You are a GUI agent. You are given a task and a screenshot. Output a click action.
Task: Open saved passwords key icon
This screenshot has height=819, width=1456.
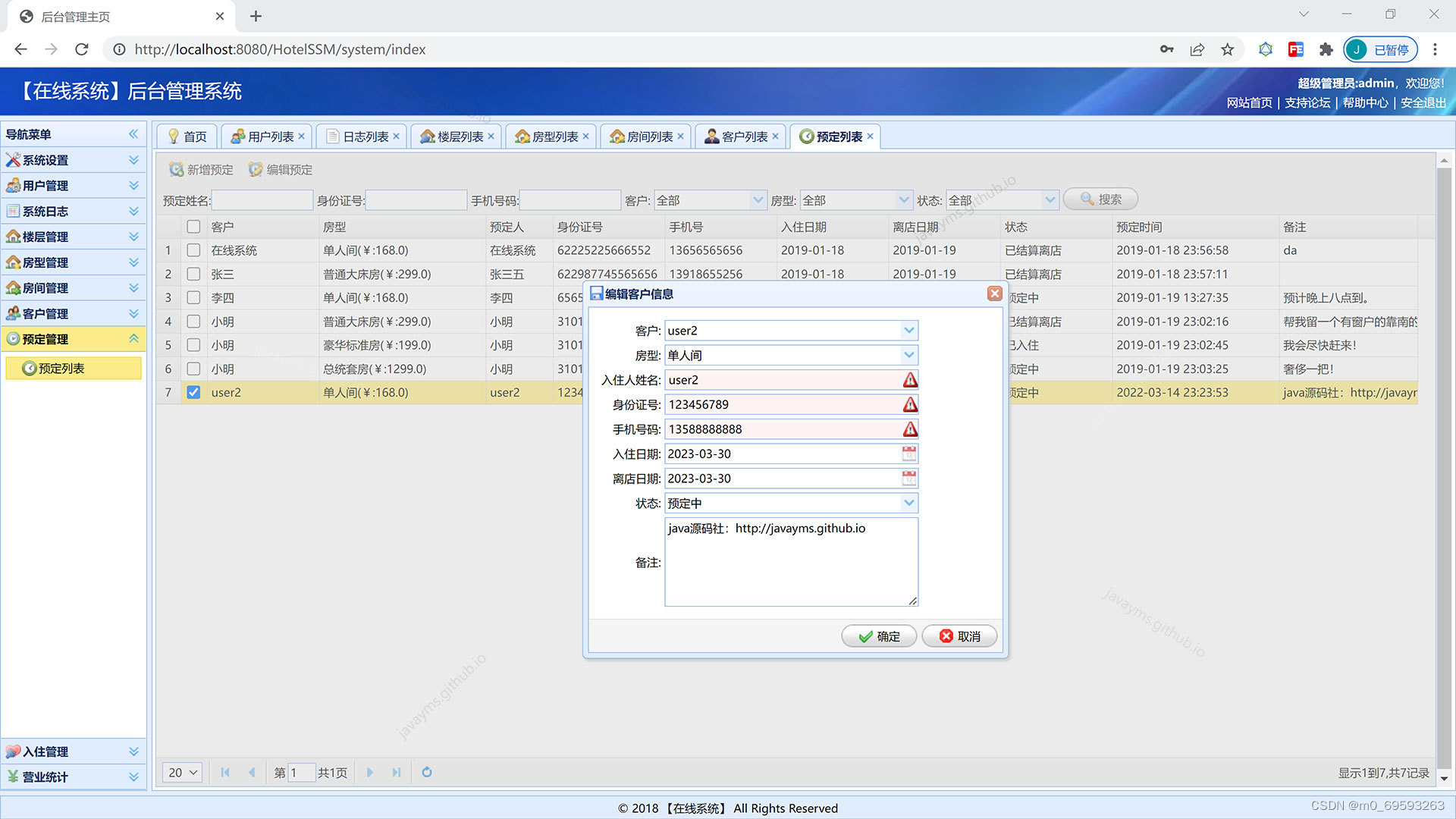click(1166, 49)
